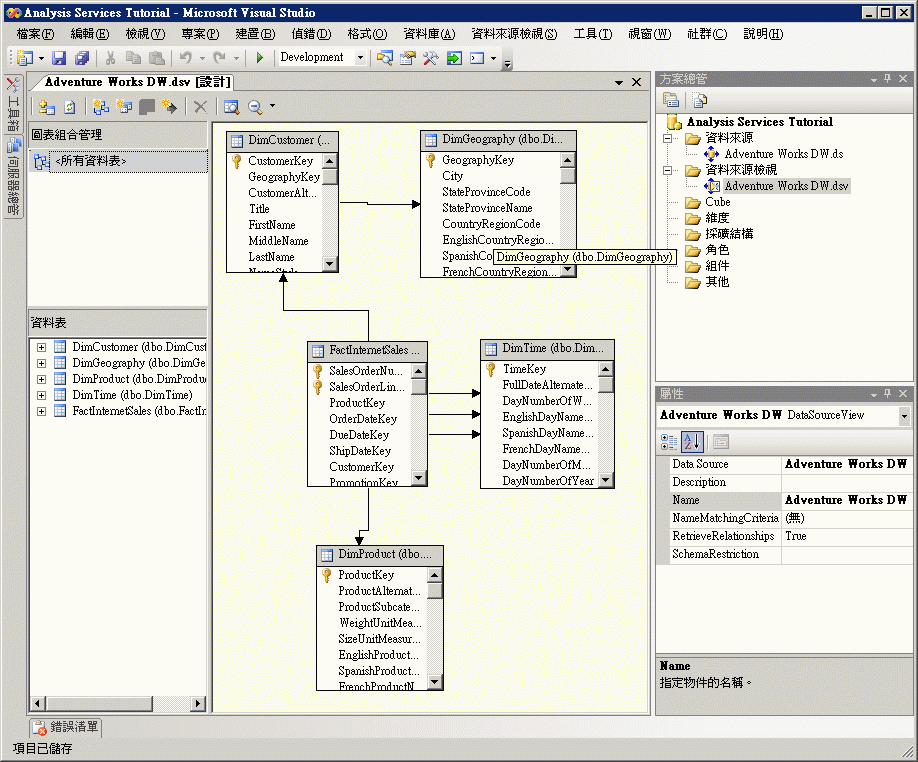The image size is (918, 762).
Task: Select the Adventure Works DW.dsv [設計] tab
Action: [x=138, y=82]
